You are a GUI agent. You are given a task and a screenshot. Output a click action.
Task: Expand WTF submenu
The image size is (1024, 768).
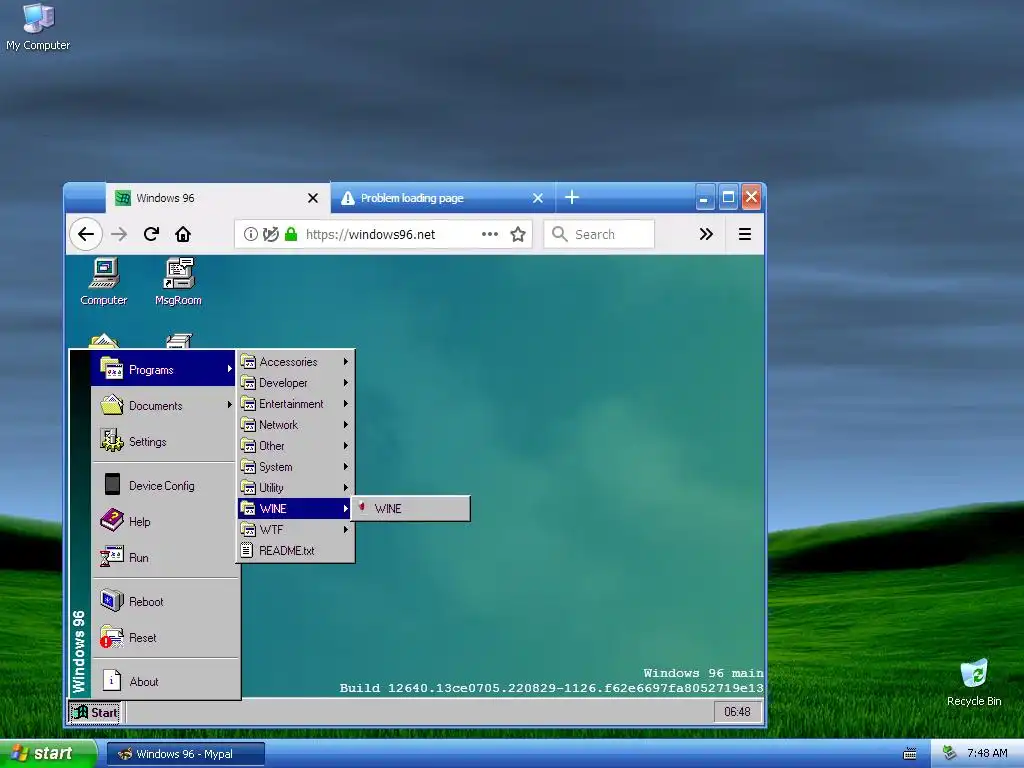click(295, 529)
